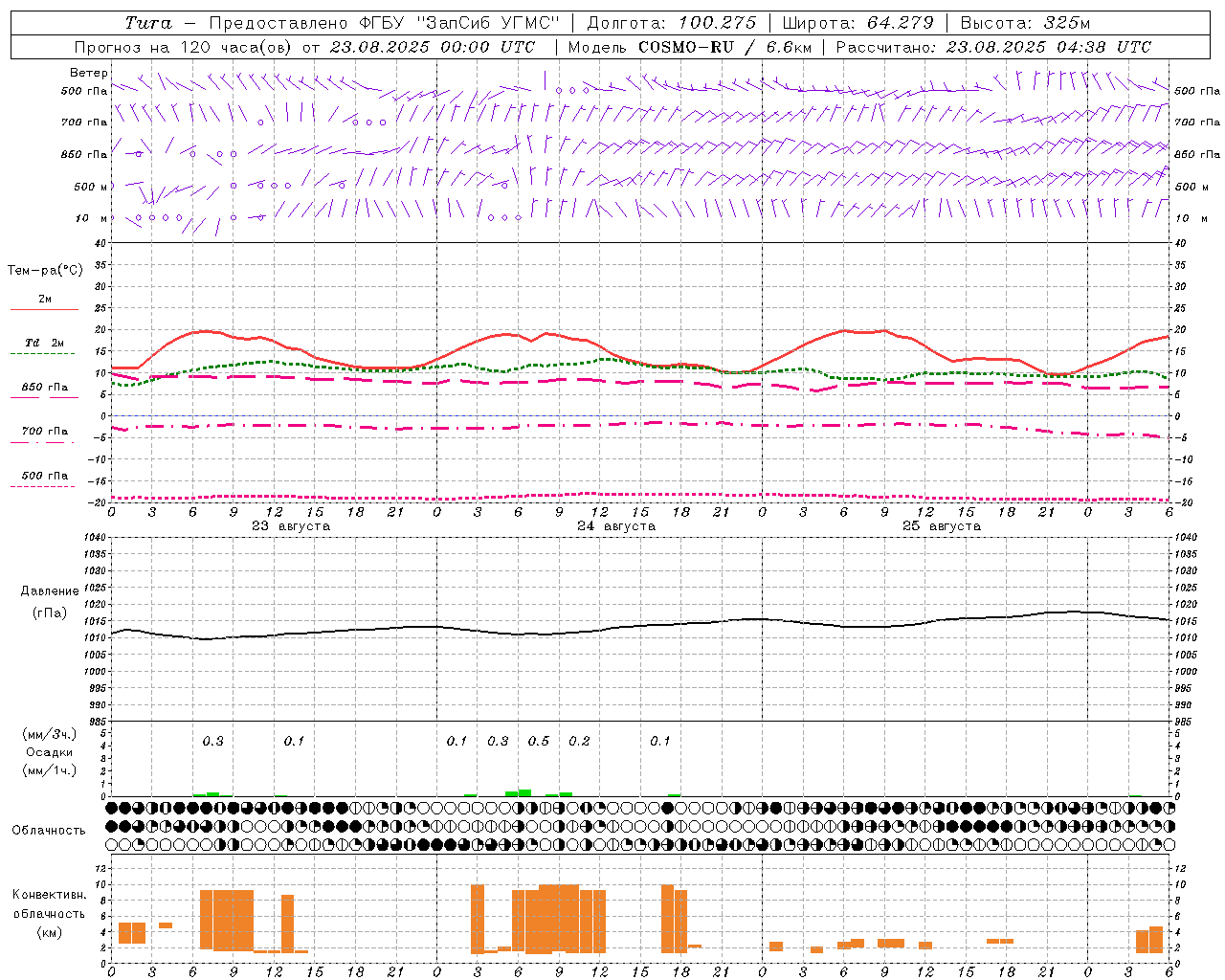Image resolution: width=1225 pixels, height=980 pixels.
Task: Click temperature legend's "700 гПа" label
Action: point(45,431)
